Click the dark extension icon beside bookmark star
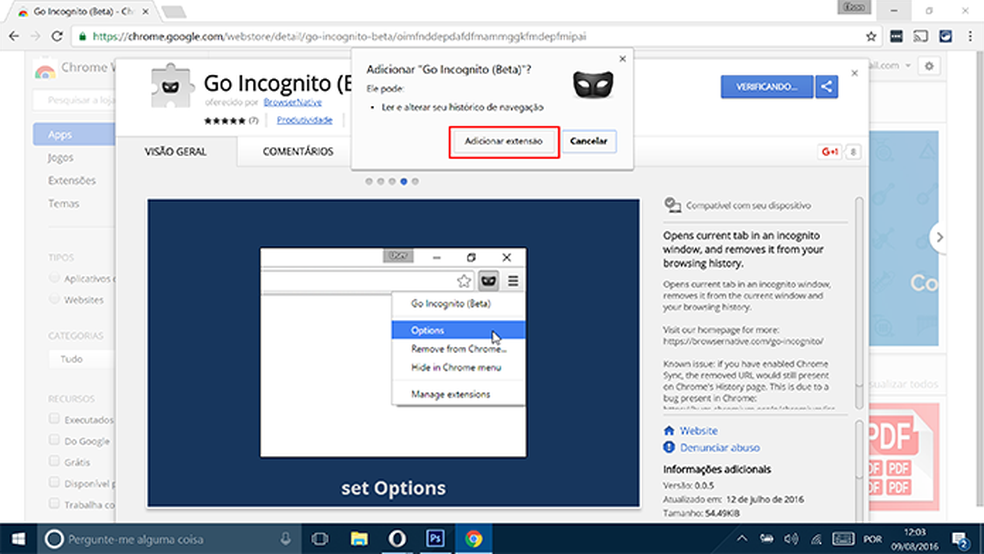Image resolution: width=984 pixels, height=554 pixels. click(896, 36)
